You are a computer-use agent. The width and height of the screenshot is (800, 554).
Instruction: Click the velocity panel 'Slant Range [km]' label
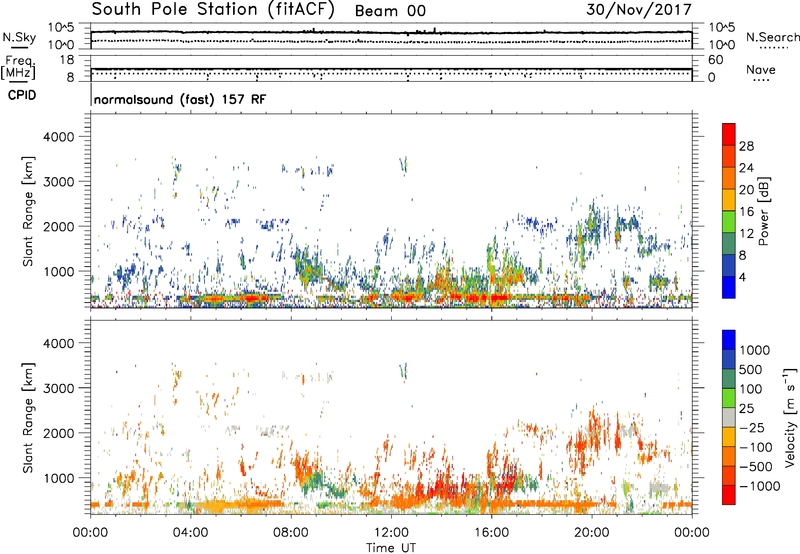click(28, 417)
